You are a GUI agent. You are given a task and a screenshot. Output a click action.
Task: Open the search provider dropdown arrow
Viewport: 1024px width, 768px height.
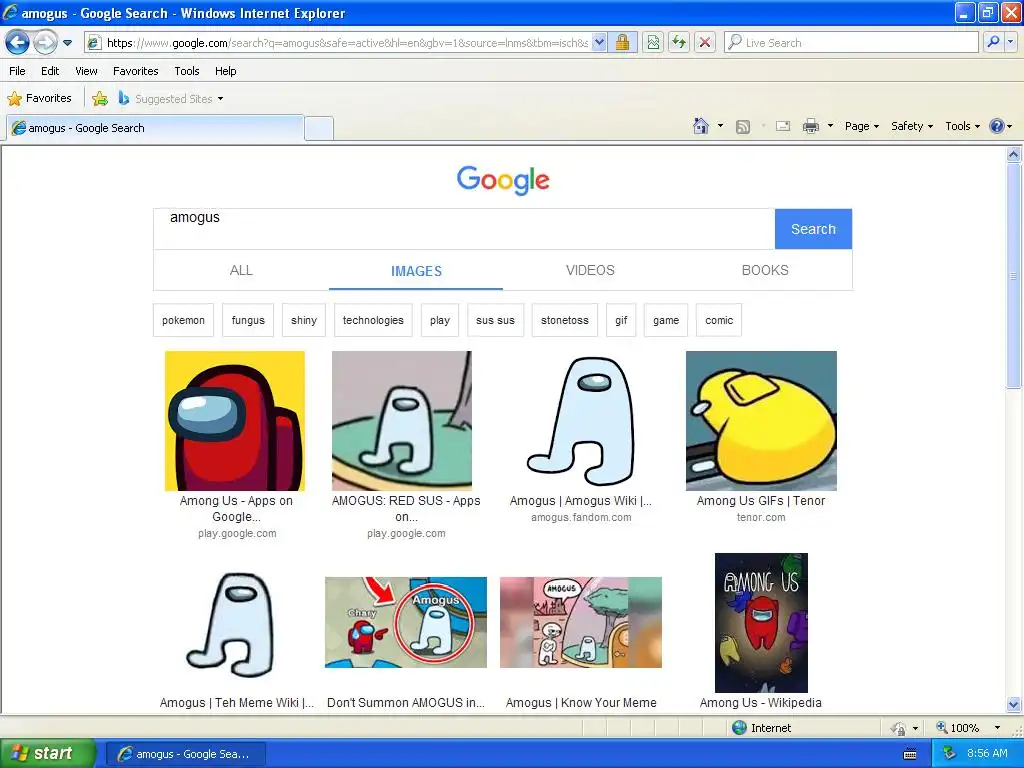(x=1010, y=43)
